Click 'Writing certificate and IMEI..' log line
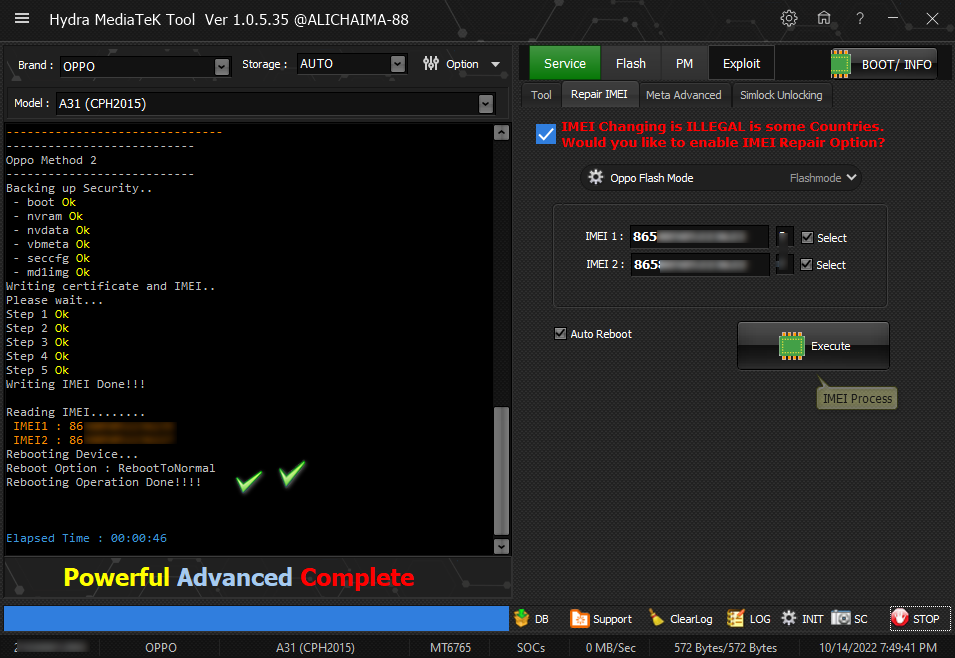 (110, 286)
